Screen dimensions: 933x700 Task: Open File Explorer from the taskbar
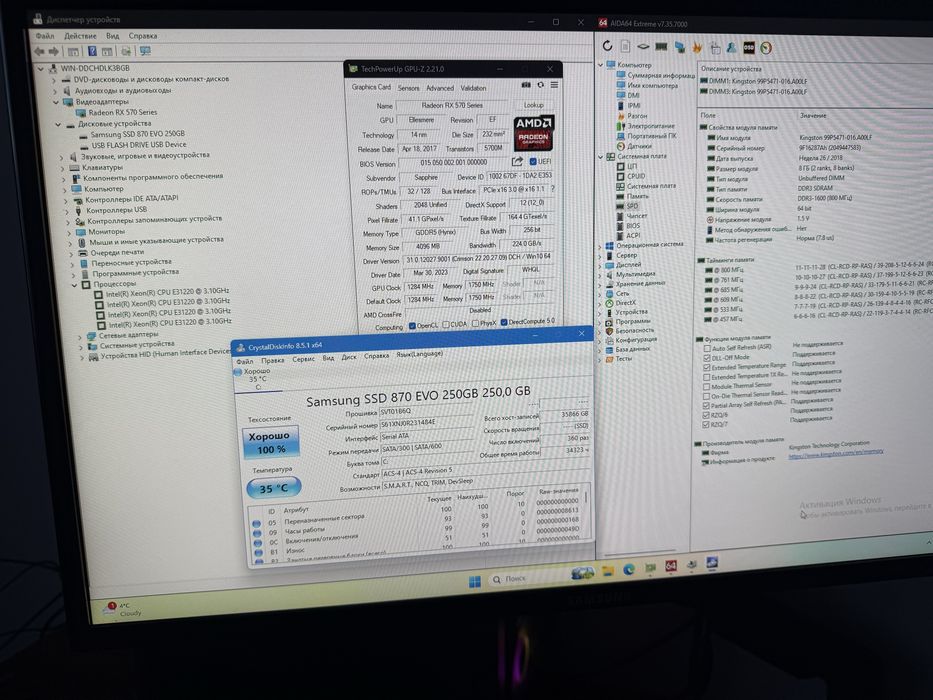pos(608,571)
